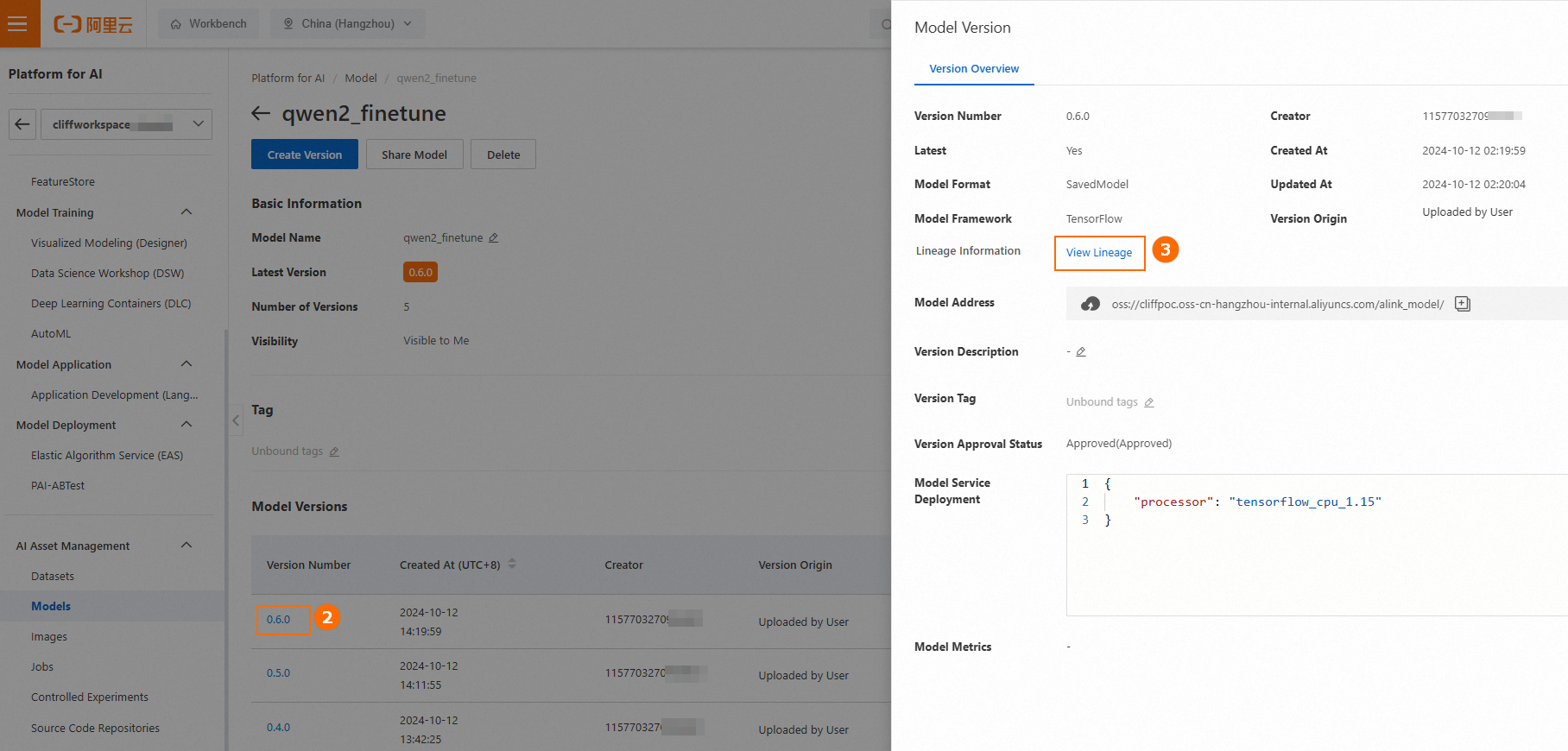Select the Version Overview tab
The height and width of the screenshot is (751, 1568).
(974, 69)
